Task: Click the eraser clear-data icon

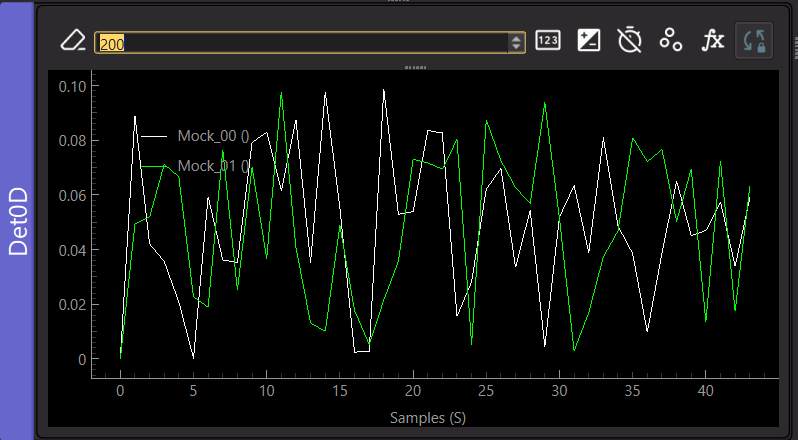Action: coord(73,40)
